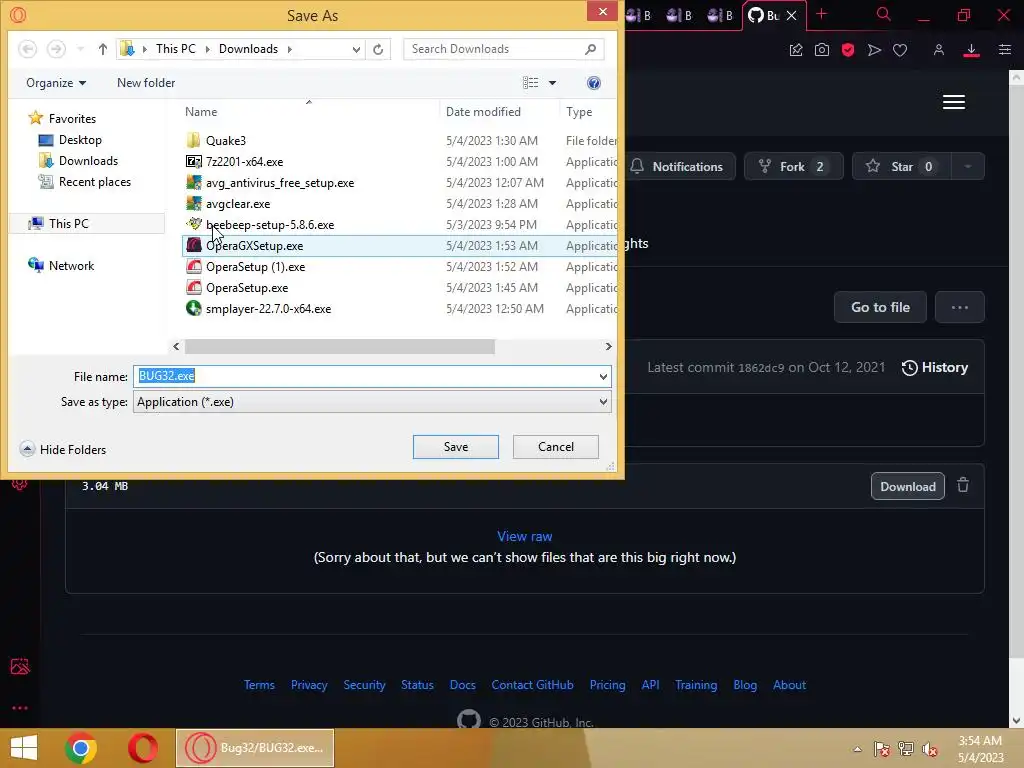Open the three dots menu beside Go to file
Image resolution: width=1024 pixels, height=768 pixels.
(959, 307)
